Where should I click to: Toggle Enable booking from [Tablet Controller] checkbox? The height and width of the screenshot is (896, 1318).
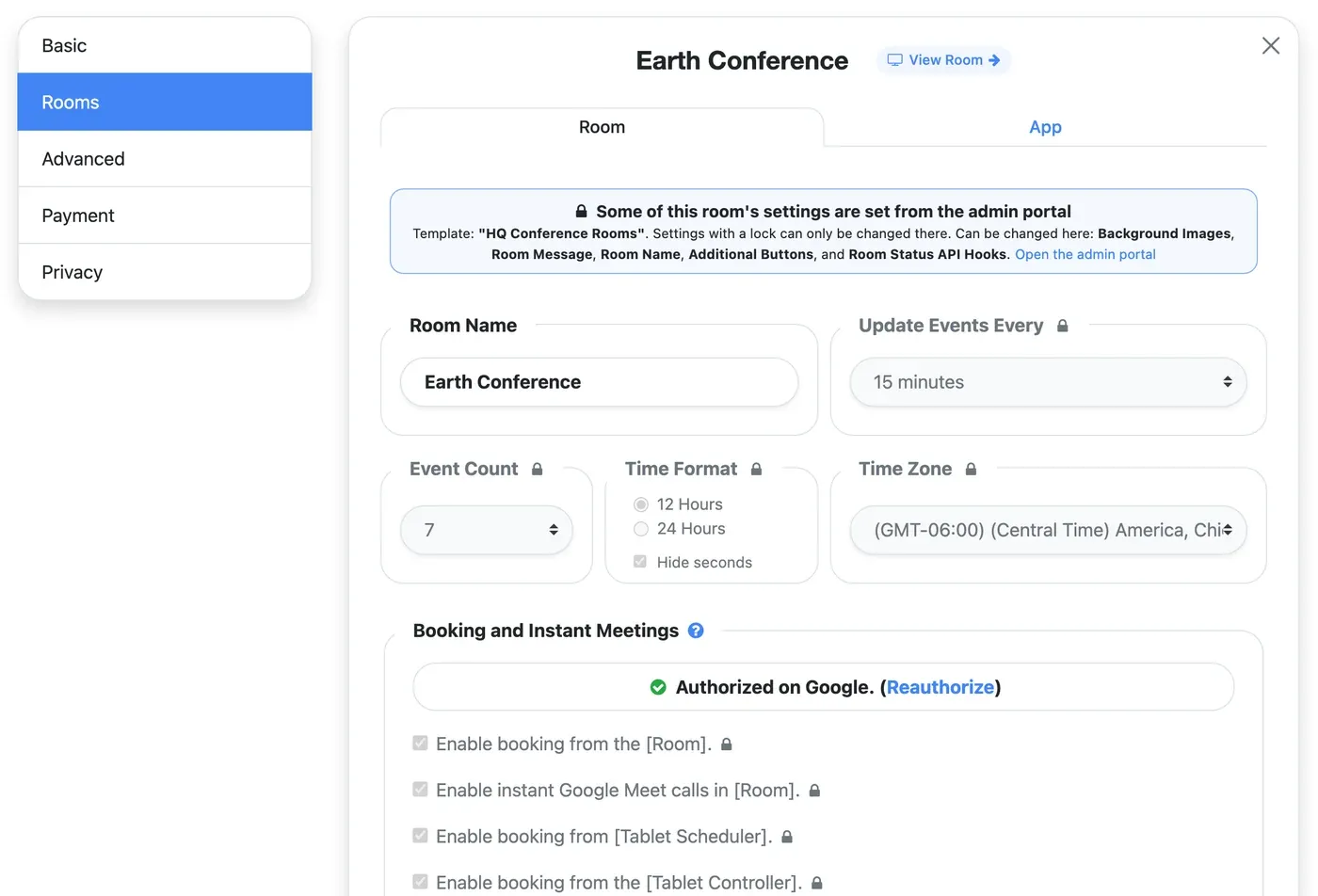420,882
